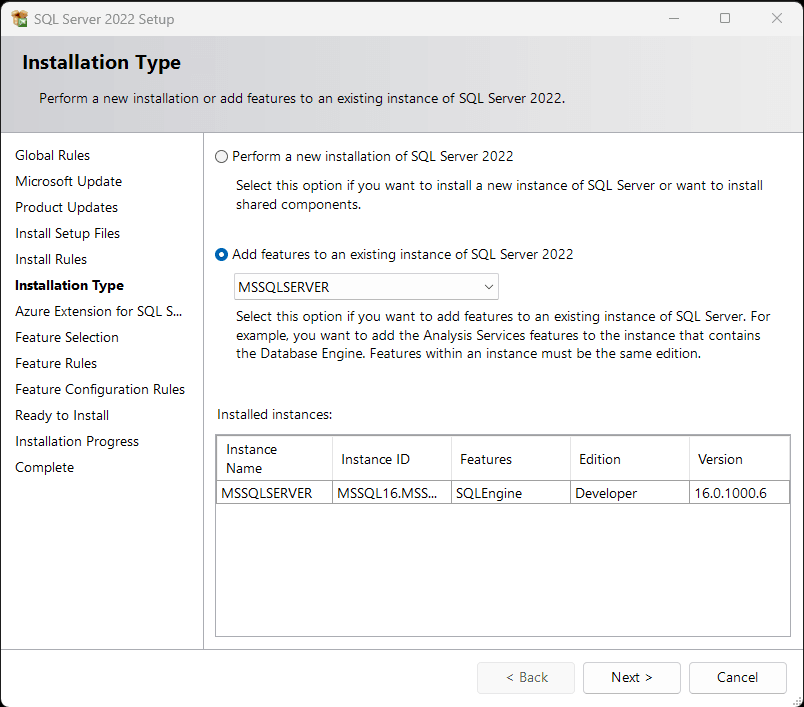Click the SQLEngine features cell
Viewport: 804px width, 707px height.
click(x=511, y=493)
